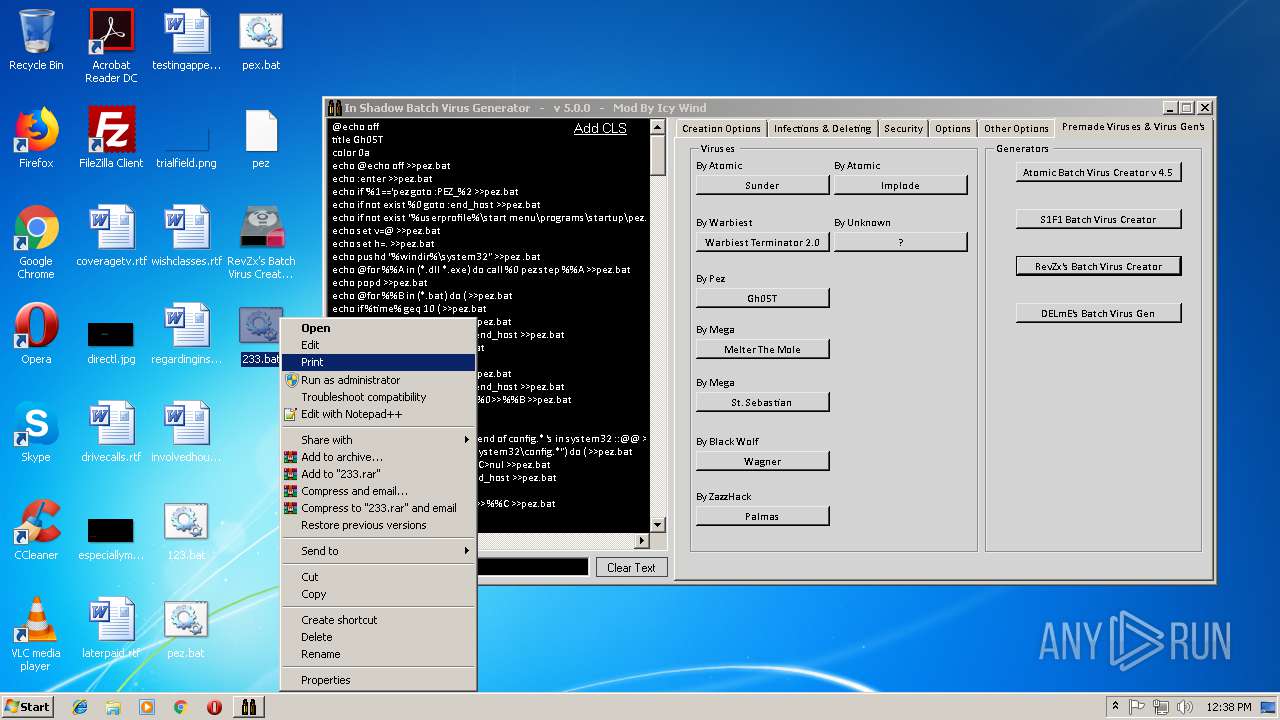Open regardingins... document icon
The height and width of the screenshot is (720, 1280).
click(x=186, y=334)
